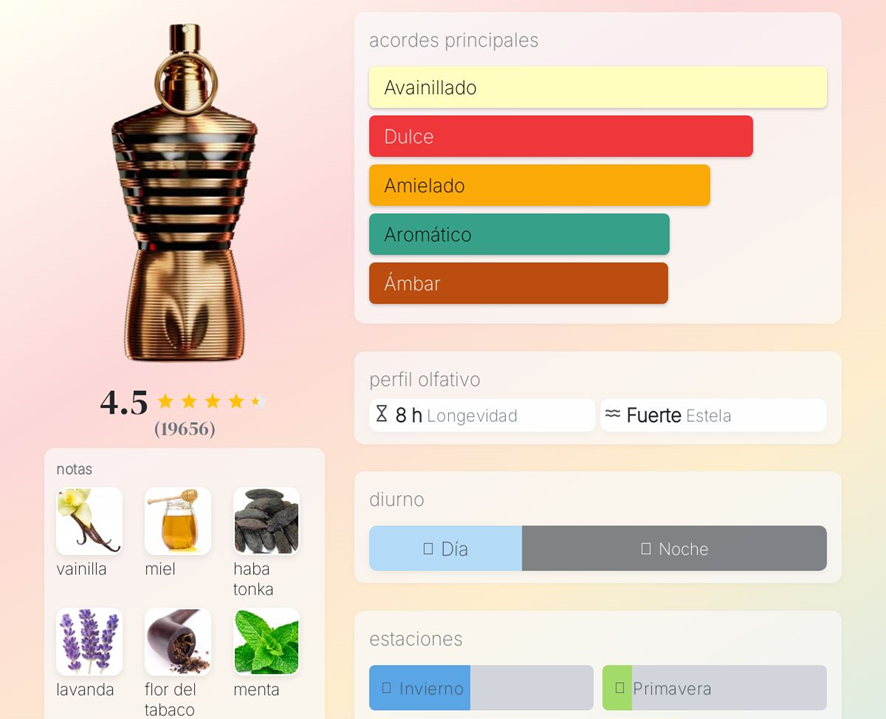
Task: Select the Primavera season bar
Action: click(714, 688)
